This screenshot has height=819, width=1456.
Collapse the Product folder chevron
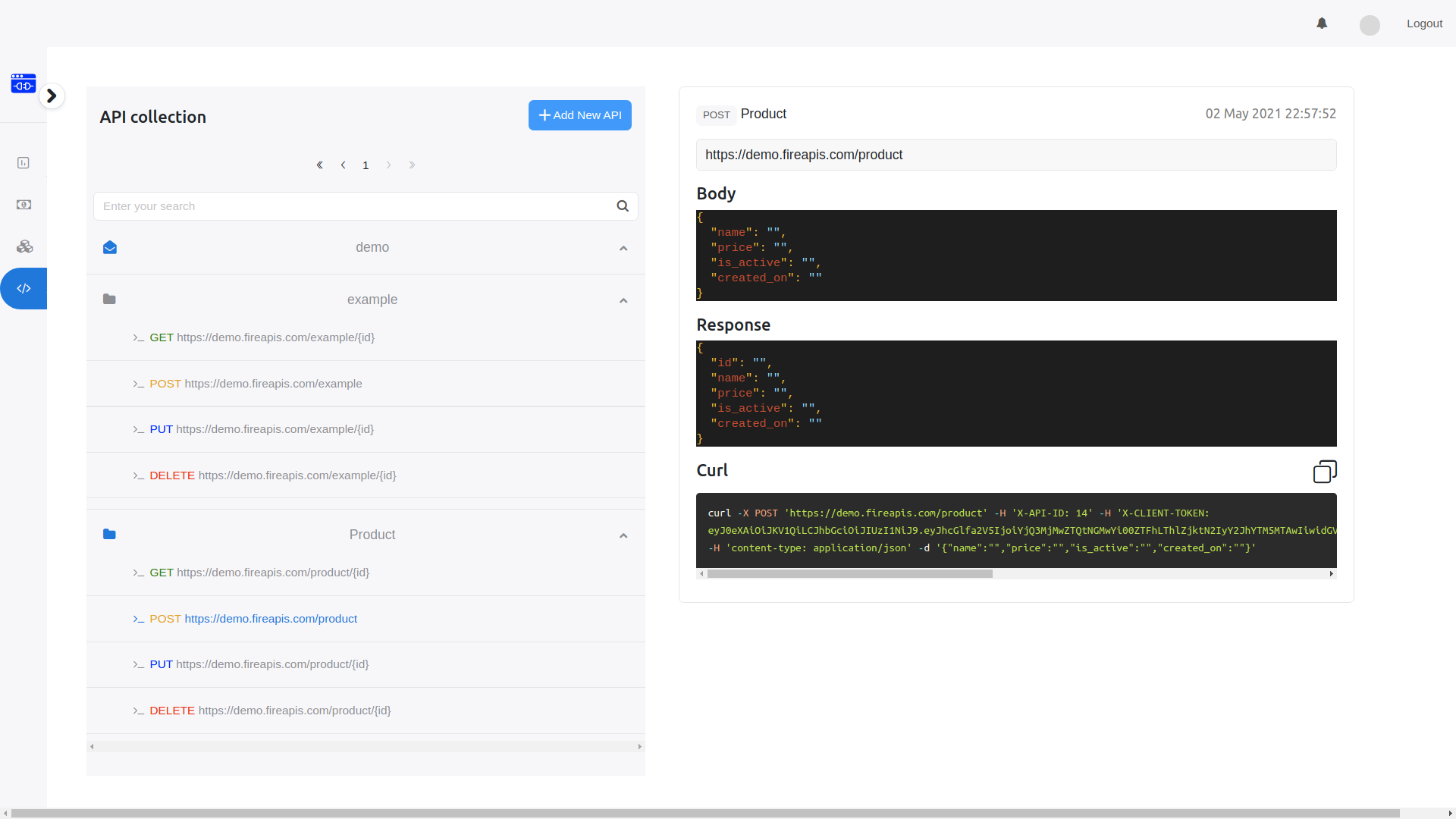[623, 535]
